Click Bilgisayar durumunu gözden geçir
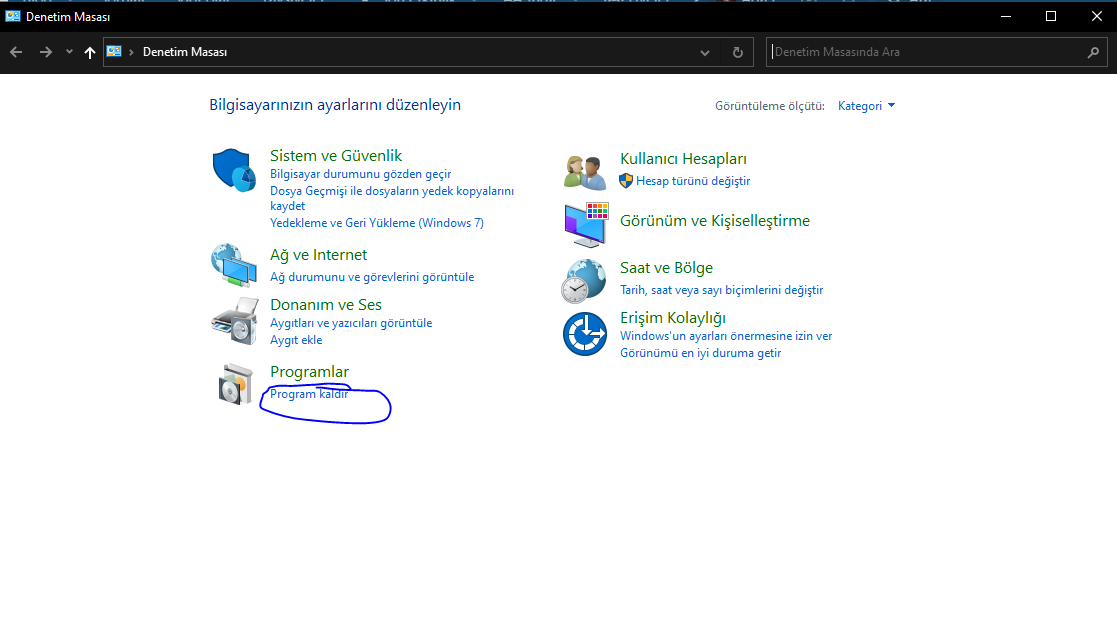This screenshot has height=617, width=1117. click(x=360, y=174)
